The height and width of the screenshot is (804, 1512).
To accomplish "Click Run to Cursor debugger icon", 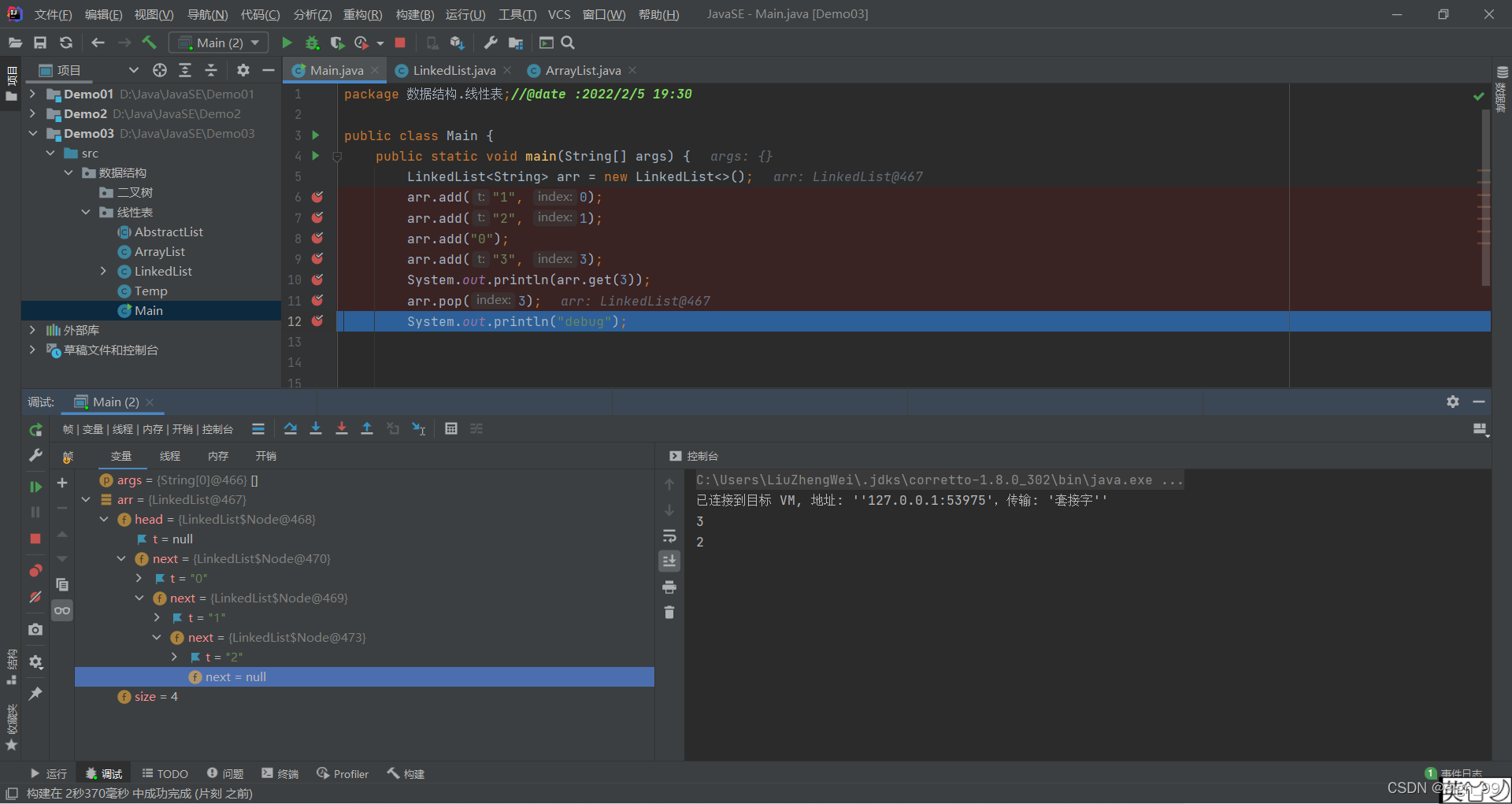I will 419,428.
